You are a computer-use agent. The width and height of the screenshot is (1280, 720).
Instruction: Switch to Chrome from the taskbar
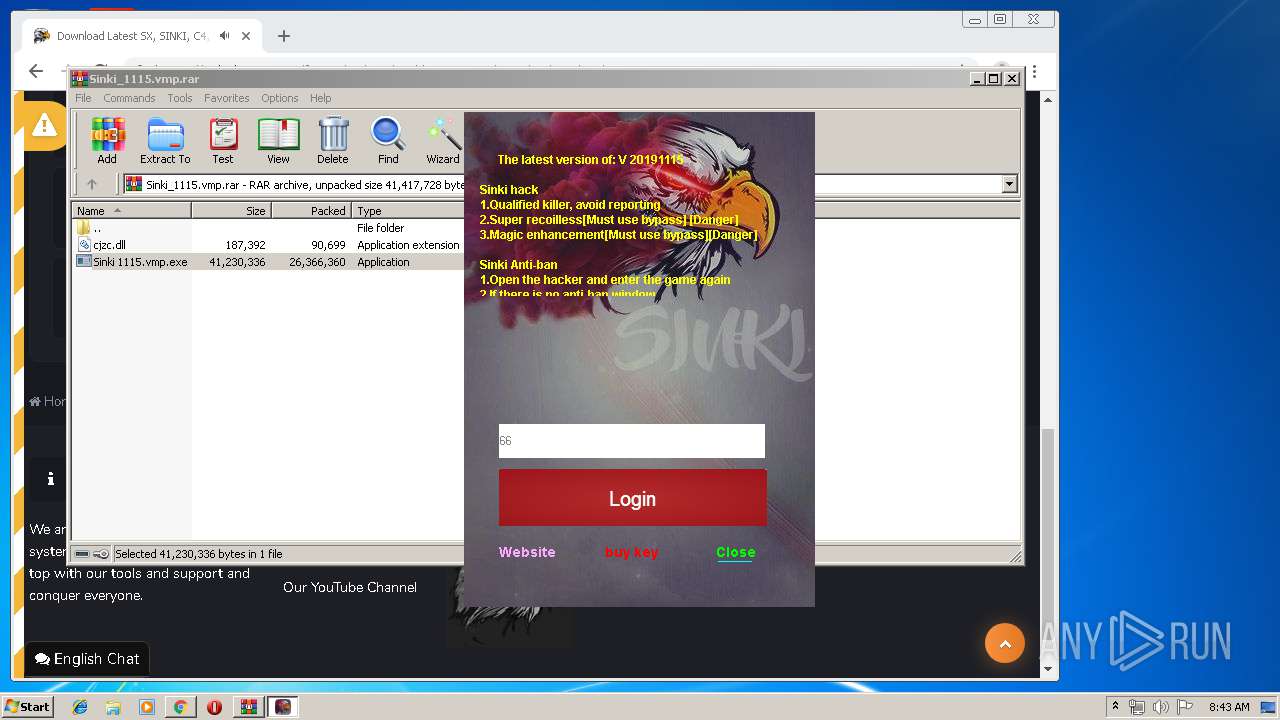[x=180, y=707]
